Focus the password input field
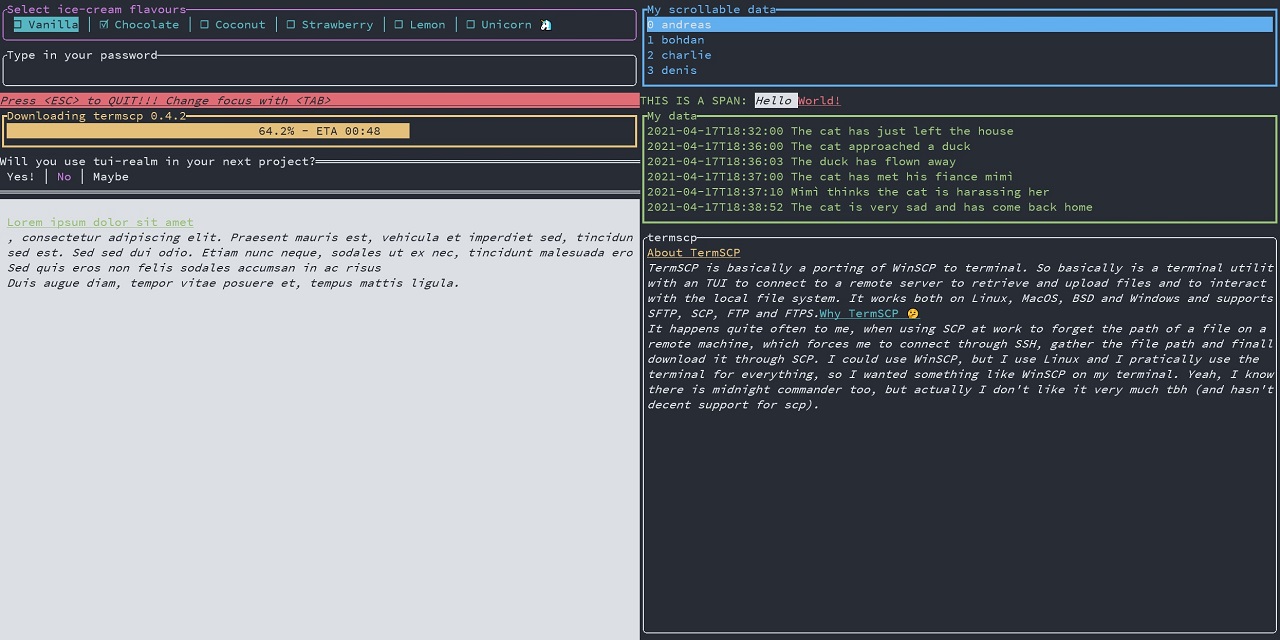Screen dimensions: 1280x640 (x=320, y=71)
